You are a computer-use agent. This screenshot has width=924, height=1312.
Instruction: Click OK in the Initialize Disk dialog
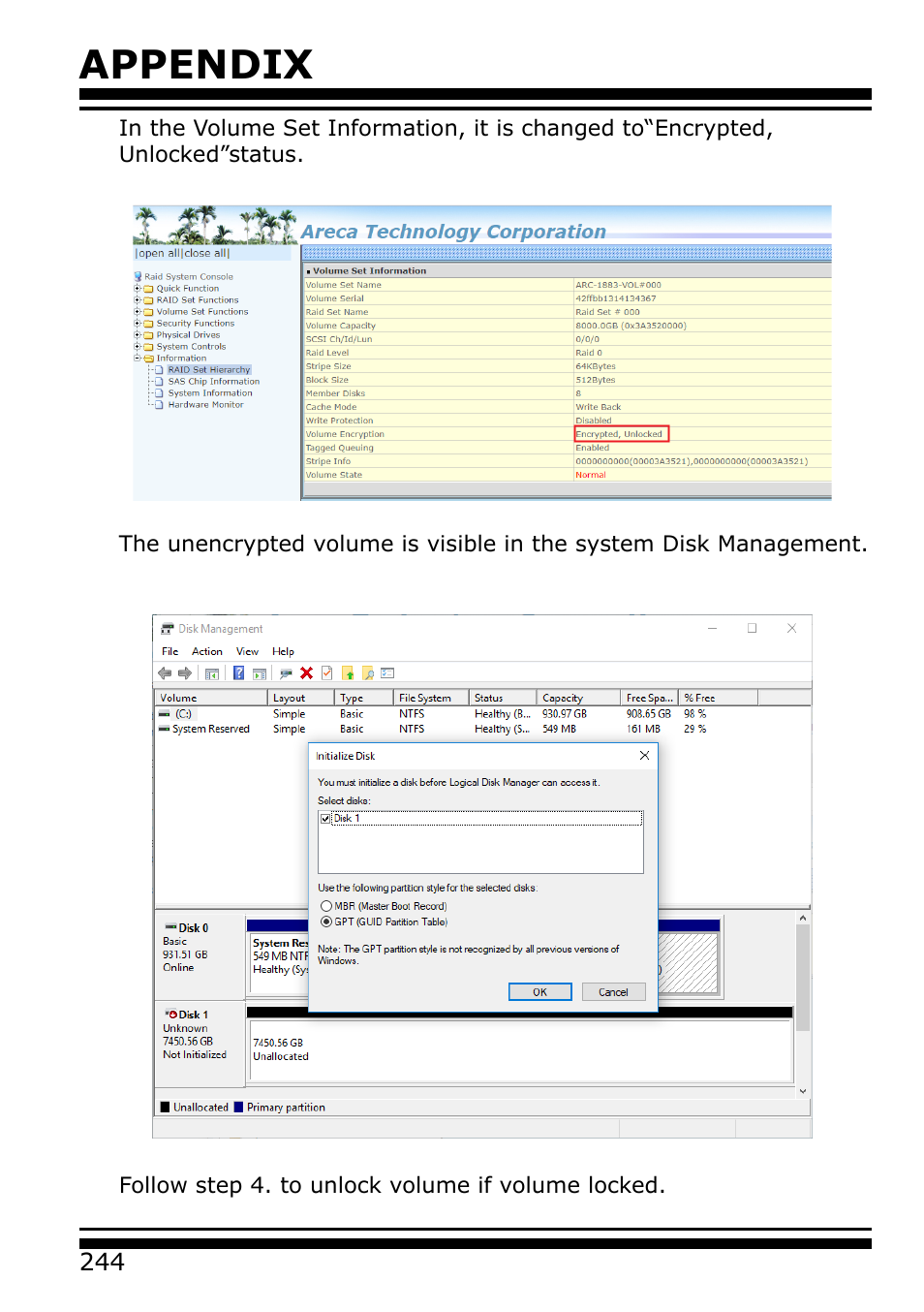(x=540, y=992)
